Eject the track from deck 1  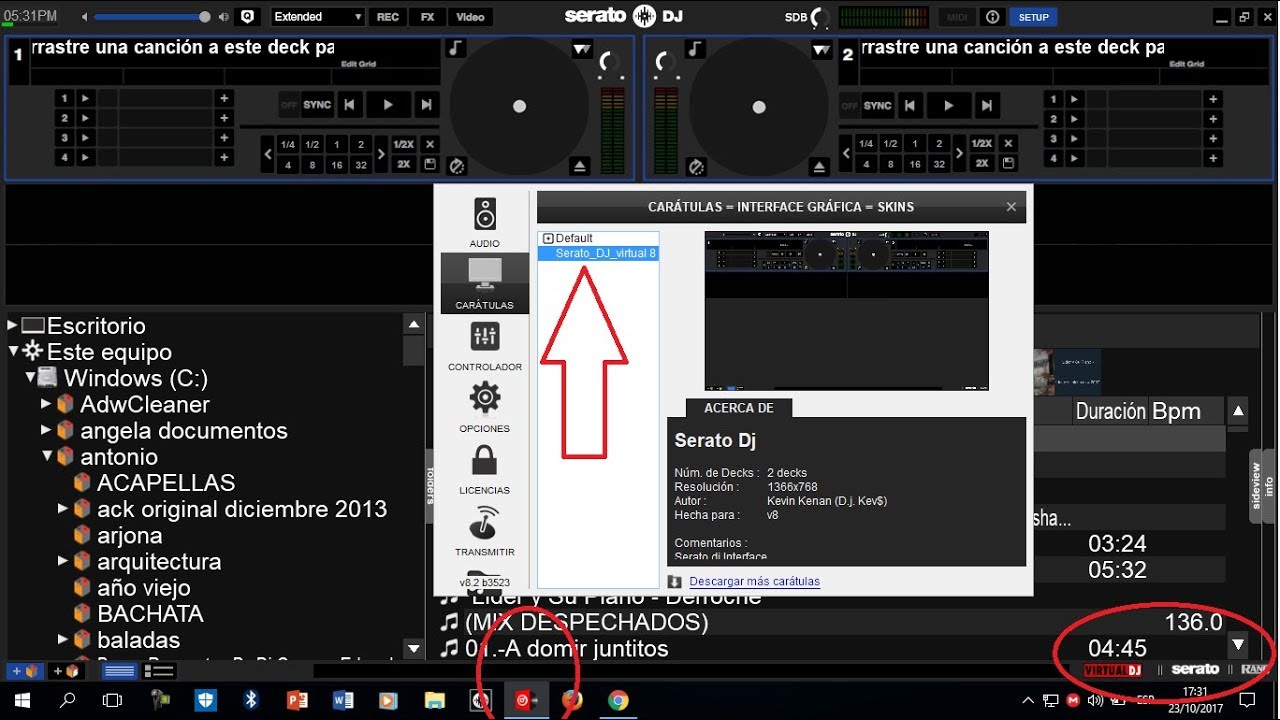click(x=580, y=166)
